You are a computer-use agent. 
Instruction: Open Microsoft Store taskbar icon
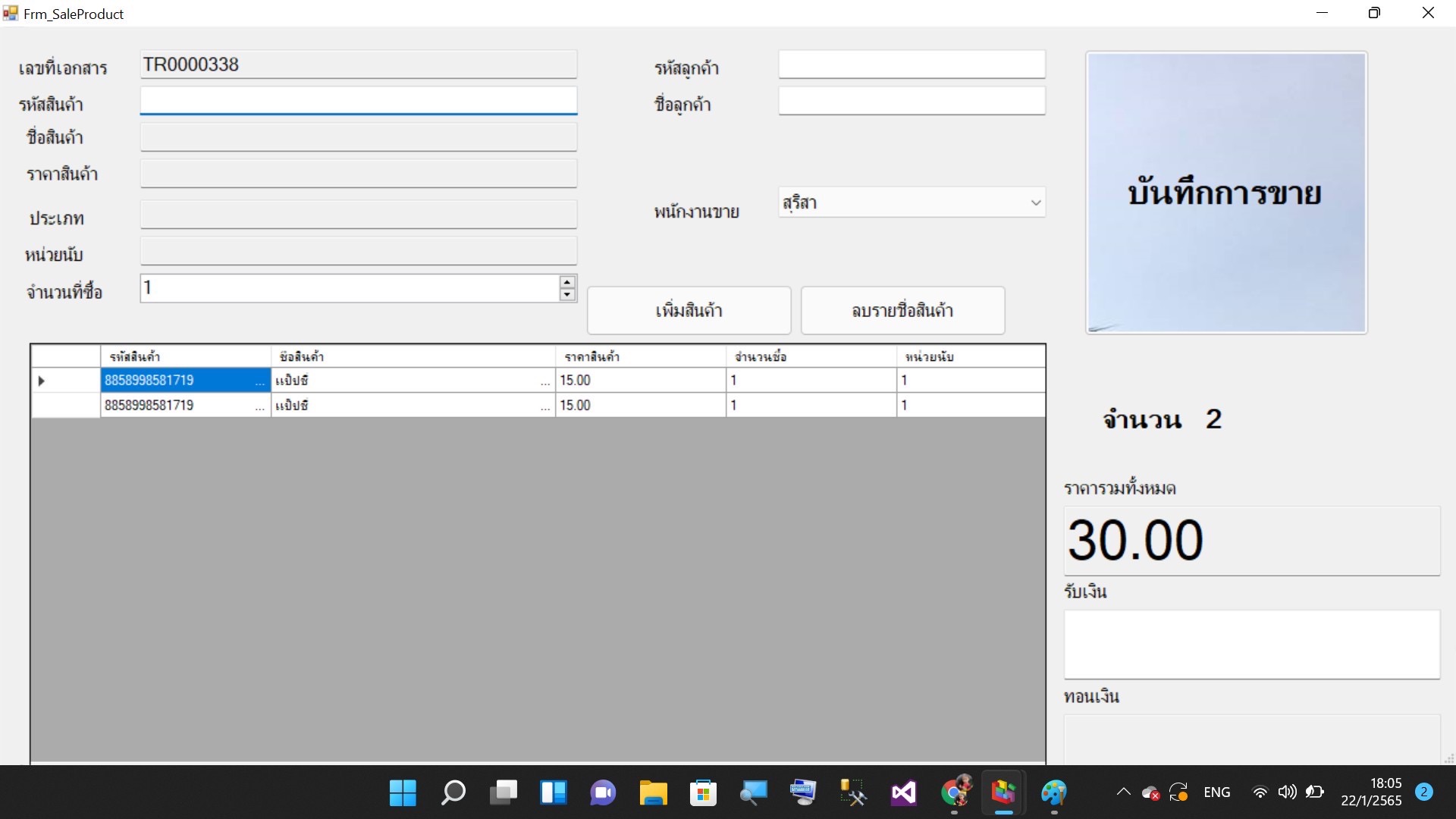tap(703, 793)
